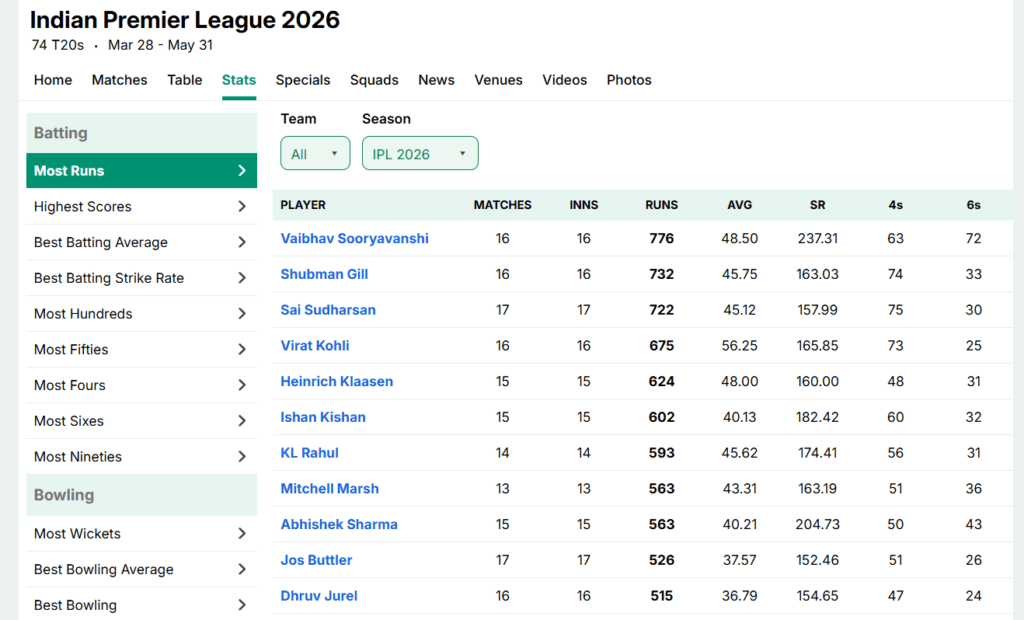Click the MATCHES column header
Viewport: 1024px width, 620px height.
[503, 205]
